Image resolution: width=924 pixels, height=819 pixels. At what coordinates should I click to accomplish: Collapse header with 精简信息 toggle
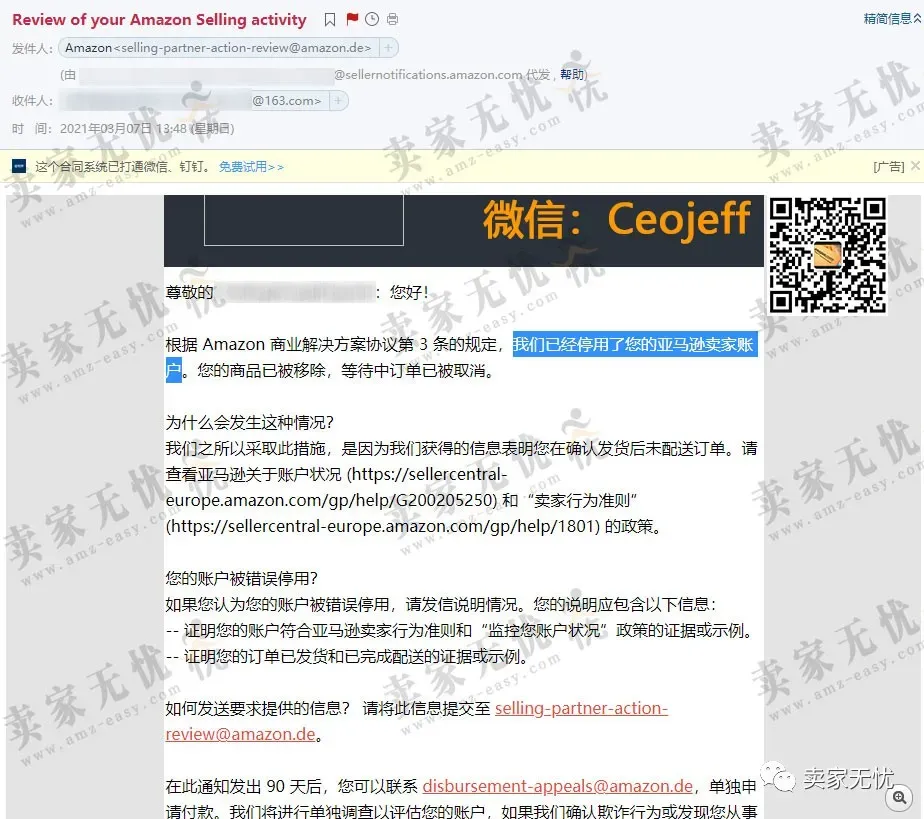click(x=892, y=19)
